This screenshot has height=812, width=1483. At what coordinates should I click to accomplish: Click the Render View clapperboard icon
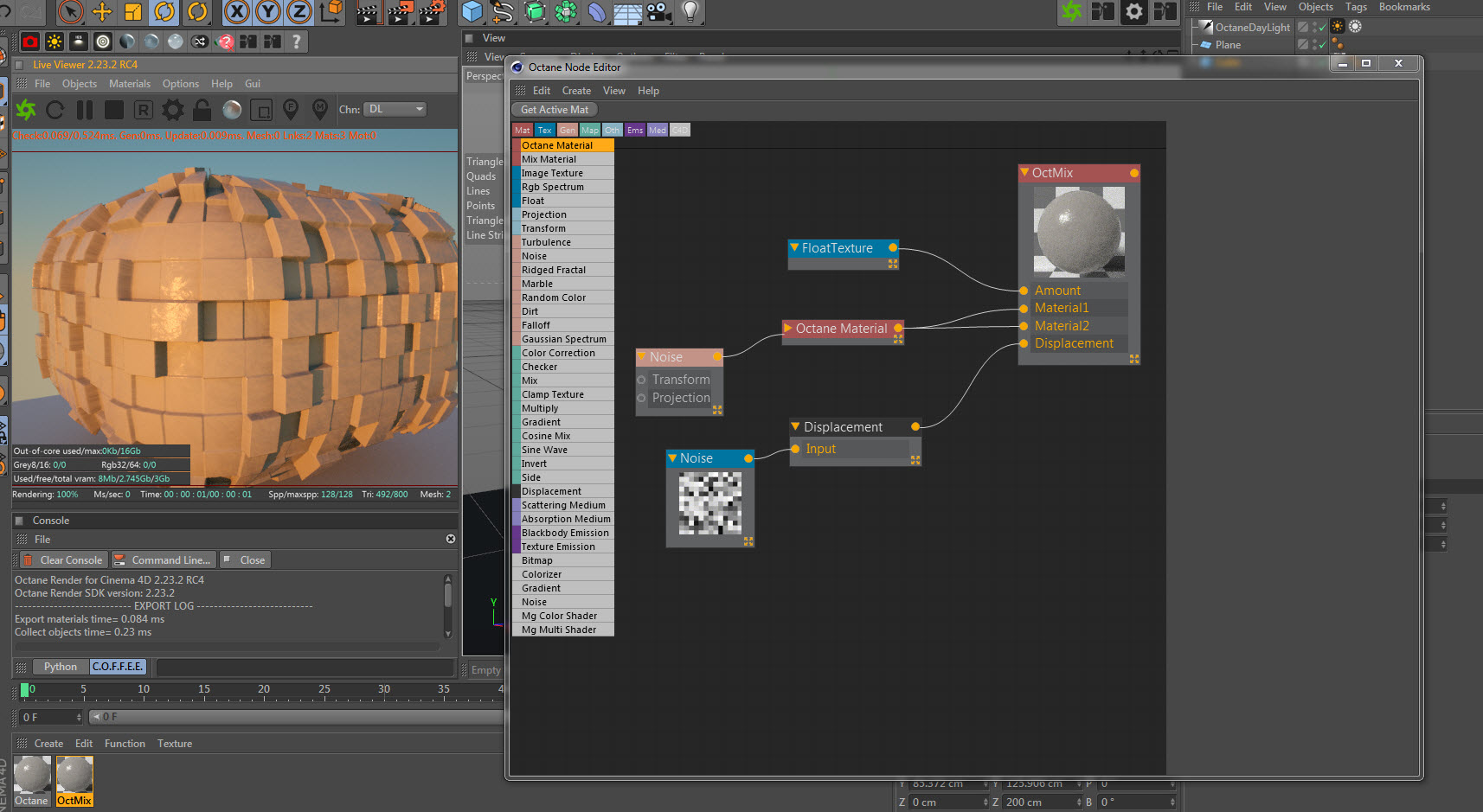(368, 11)
